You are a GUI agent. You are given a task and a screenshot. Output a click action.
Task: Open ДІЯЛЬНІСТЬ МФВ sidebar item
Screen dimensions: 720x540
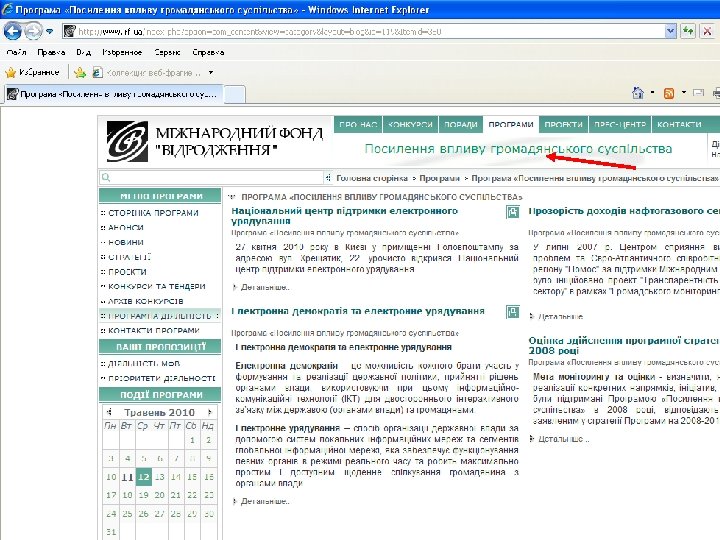click(144, 364)
